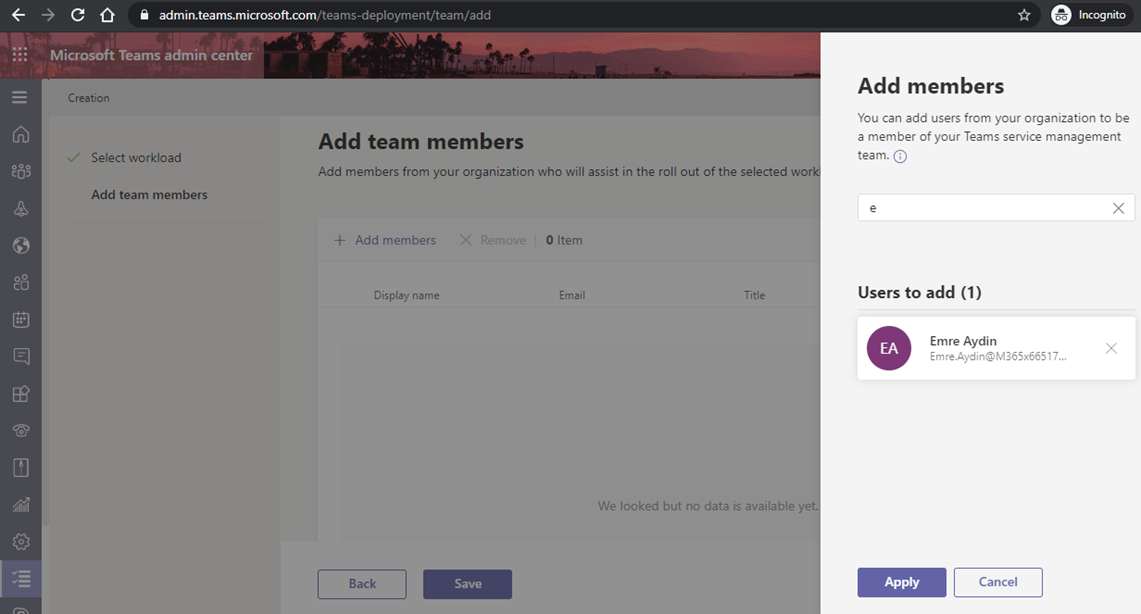Open the Analytics & reports chart icon
This screenshot has width=1141, height=614.
21,505
